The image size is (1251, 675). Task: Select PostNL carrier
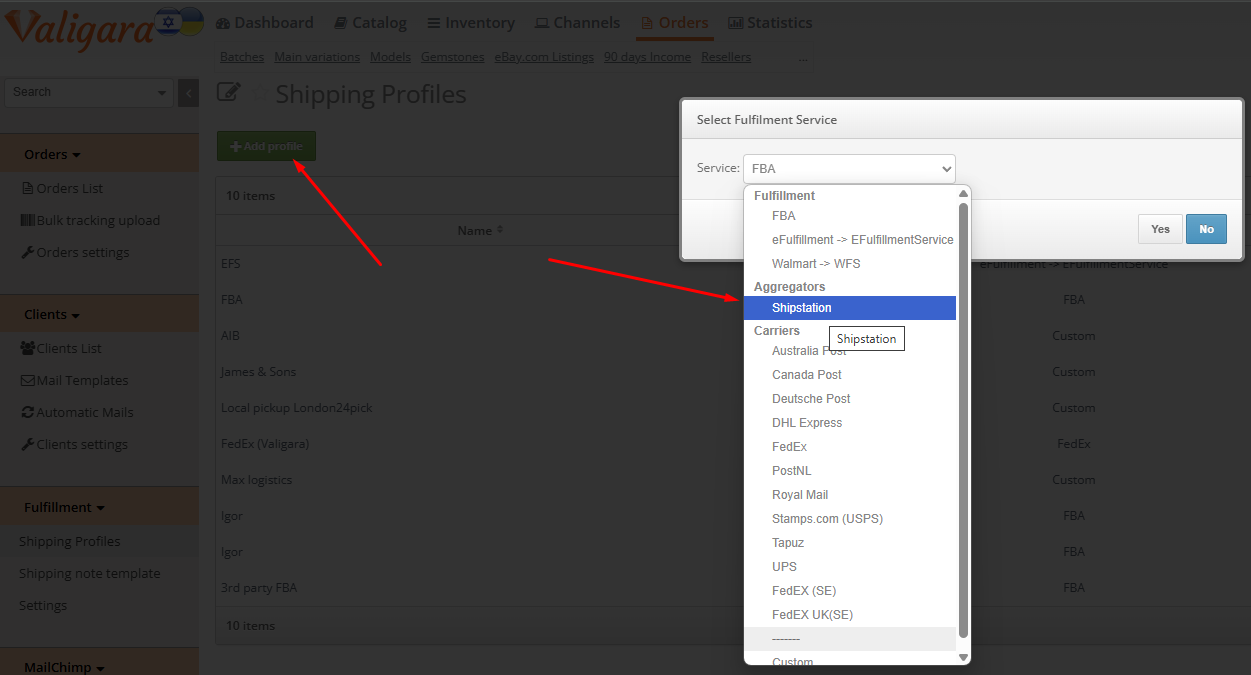pyautogui.click(x=850, y=471)
